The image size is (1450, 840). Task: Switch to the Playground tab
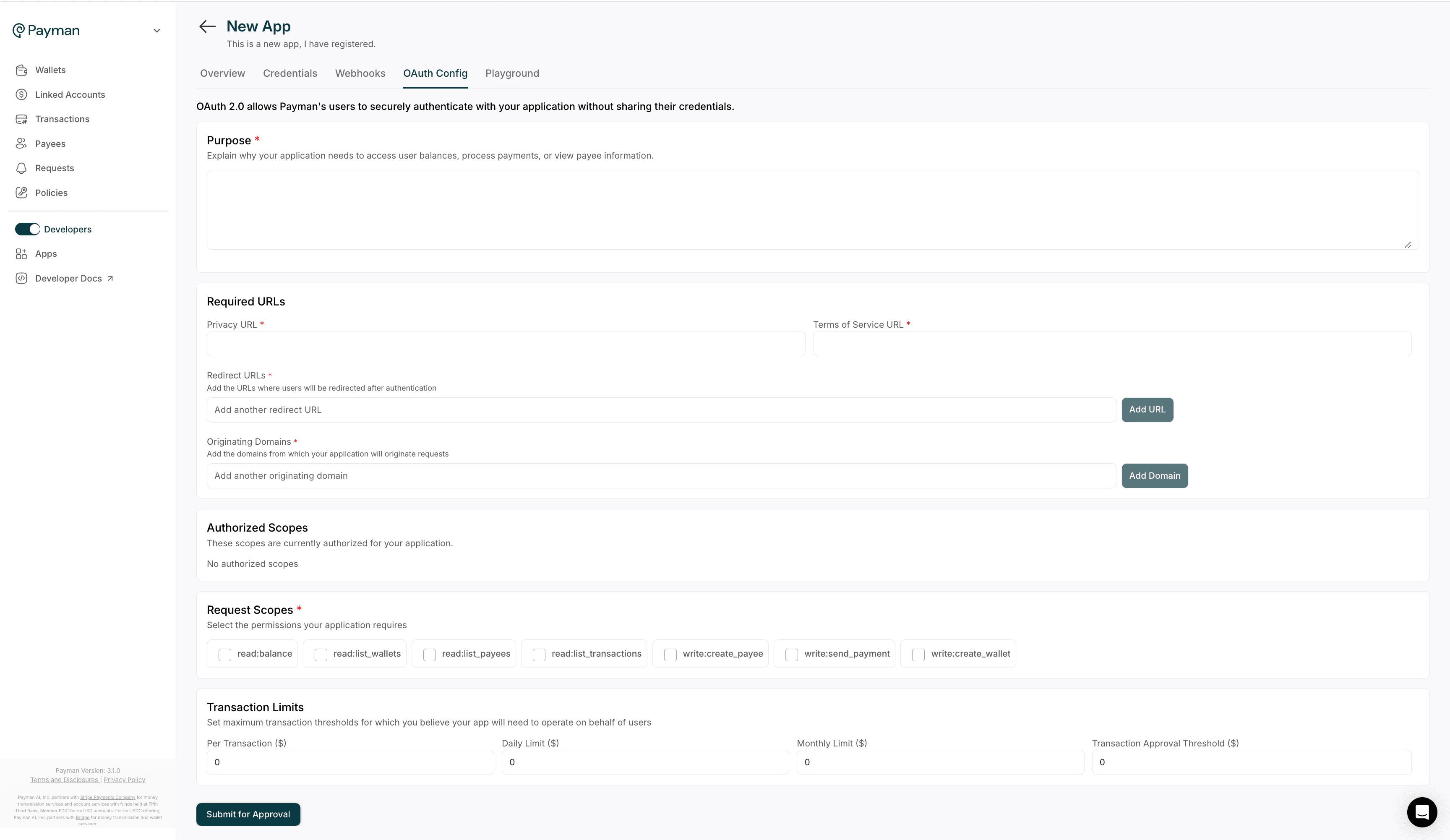[511, 73]
